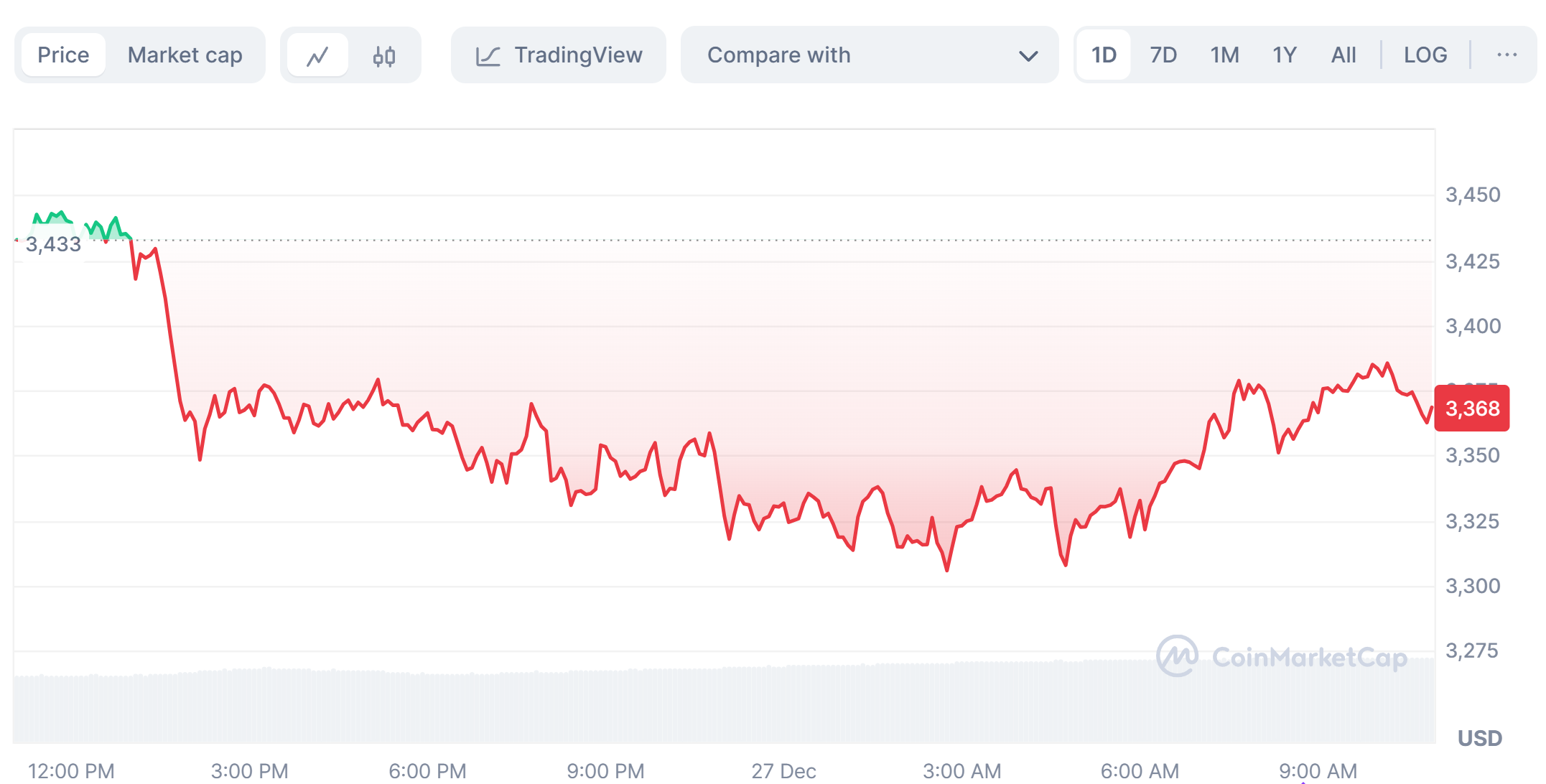Select the Price view toggle

pyautogui.click(x=63, y=55)
